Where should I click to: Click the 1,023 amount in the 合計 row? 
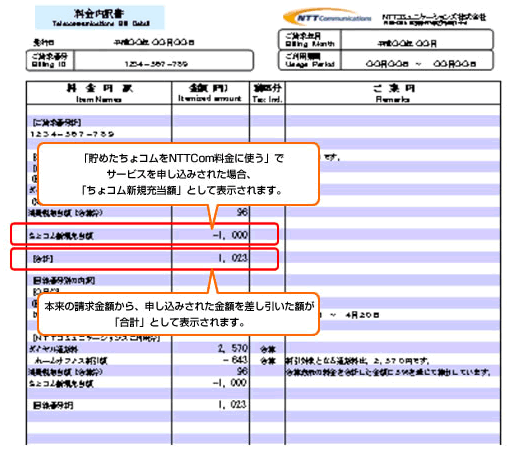(x=233, y=258)
